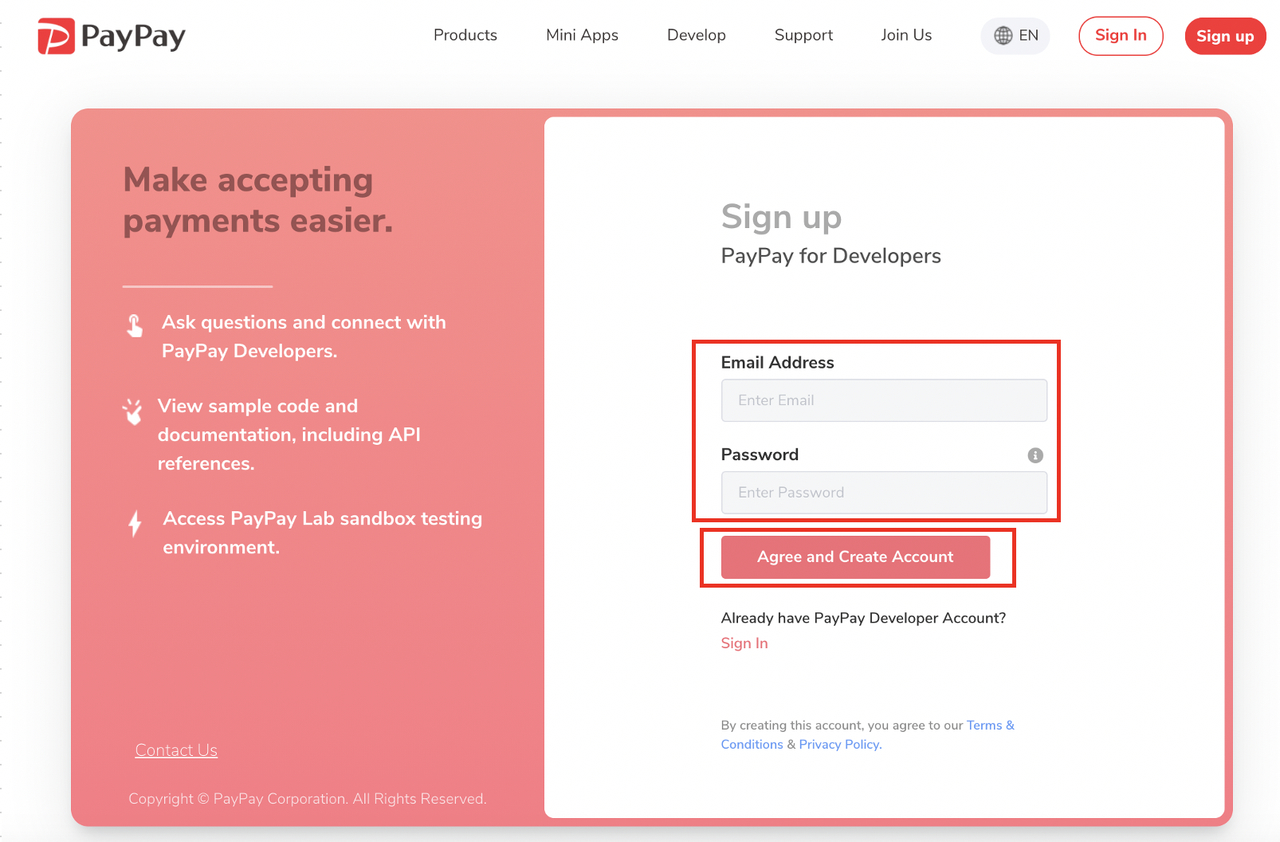Click the Agree and Create Account button
Image resolution: width=1280 pixels, height=842 pixels.
[855, 557]
